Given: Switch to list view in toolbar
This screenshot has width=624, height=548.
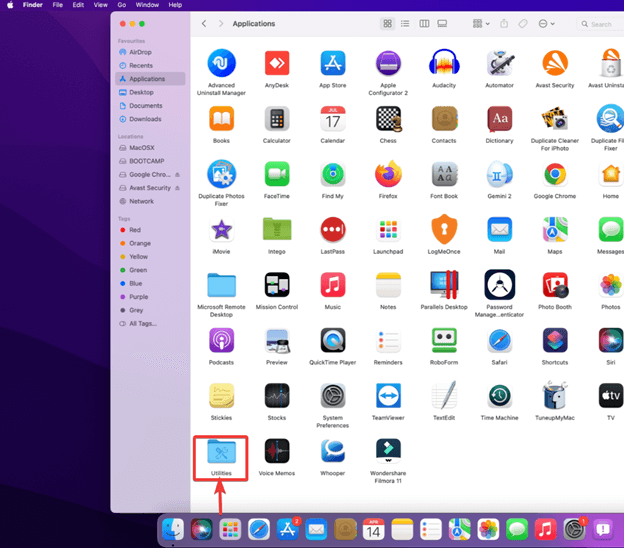Looking at the screenshot, I should (x=405, y=24).
